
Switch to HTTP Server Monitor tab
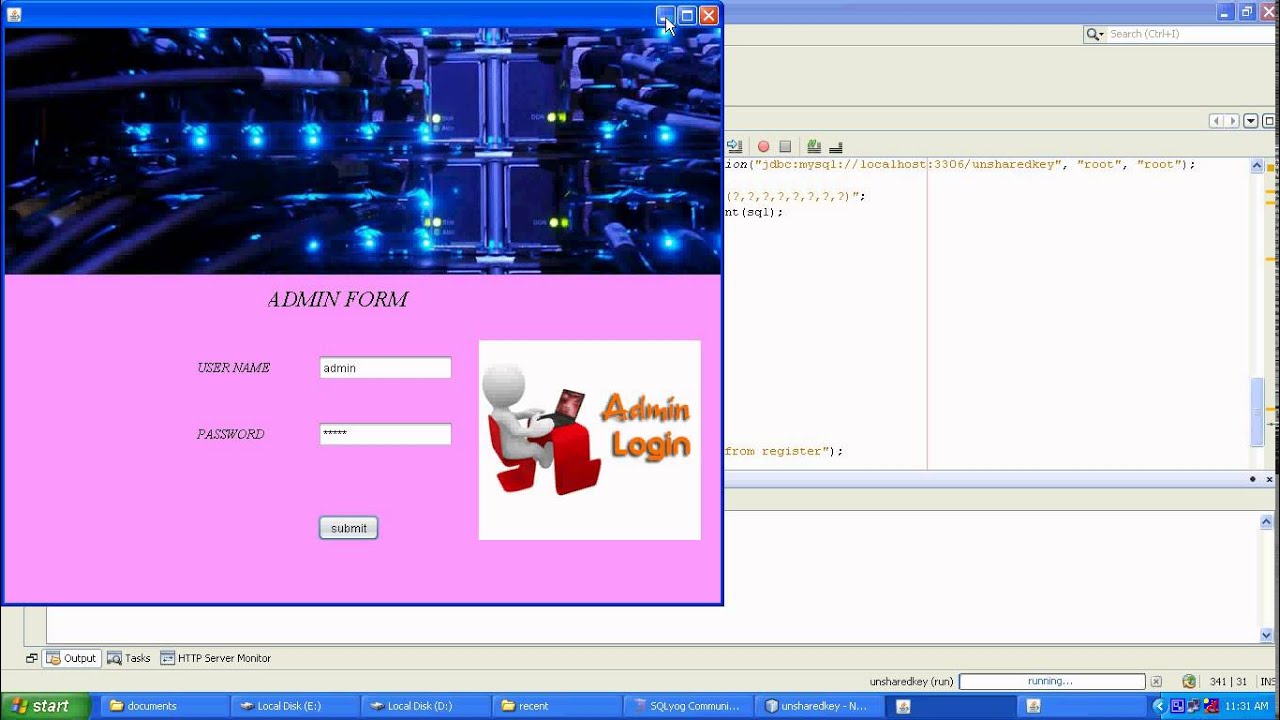216,658
